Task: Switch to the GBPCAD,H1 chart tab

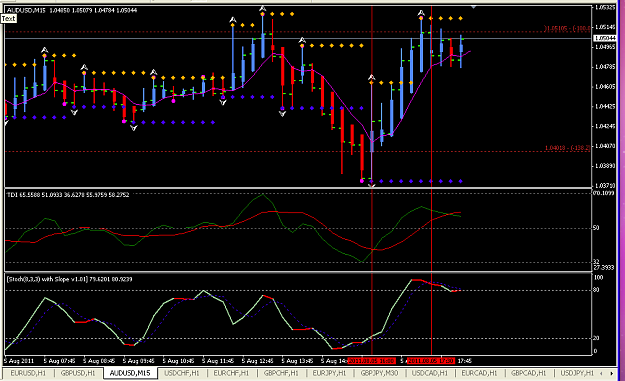Action: point(529,373)
